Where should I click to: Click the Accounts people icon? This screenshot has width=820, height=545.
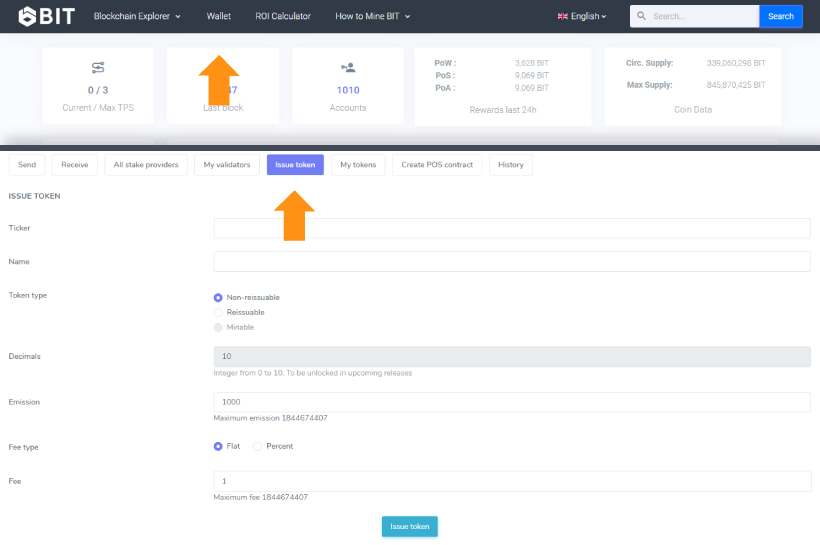(x=348, y=68)
